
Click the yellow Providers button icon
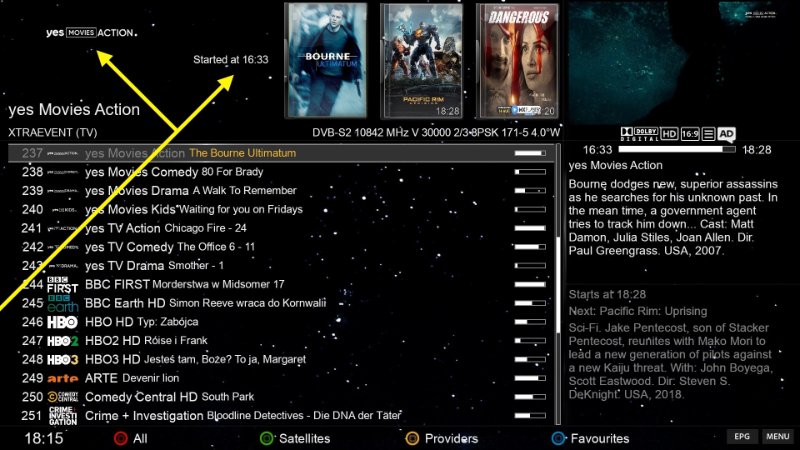(412, 438)
